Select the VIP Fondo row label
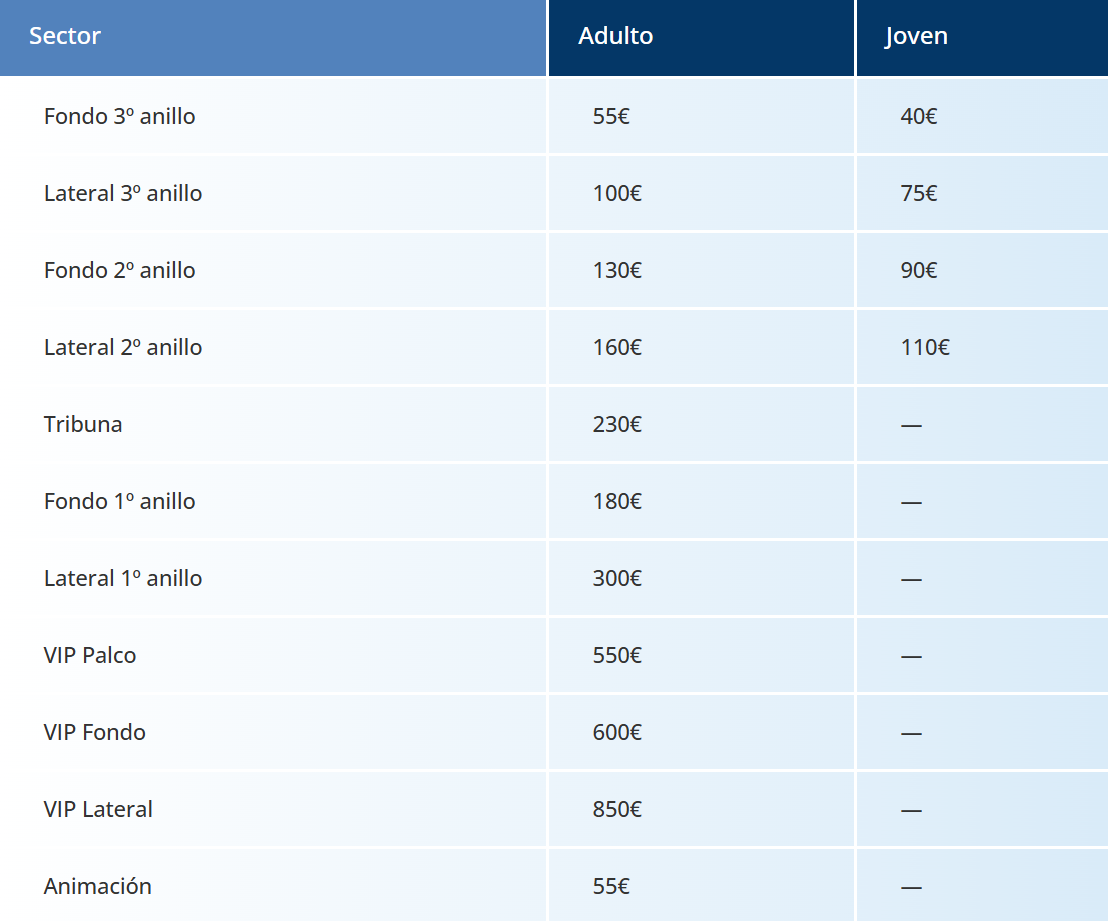1108x921 pixels. [95, 732]
